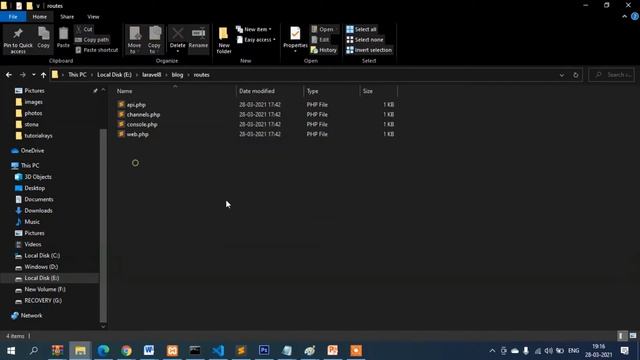Open the File tab
The width and height of the screenshot is (640, 360).
pos(13,17)
